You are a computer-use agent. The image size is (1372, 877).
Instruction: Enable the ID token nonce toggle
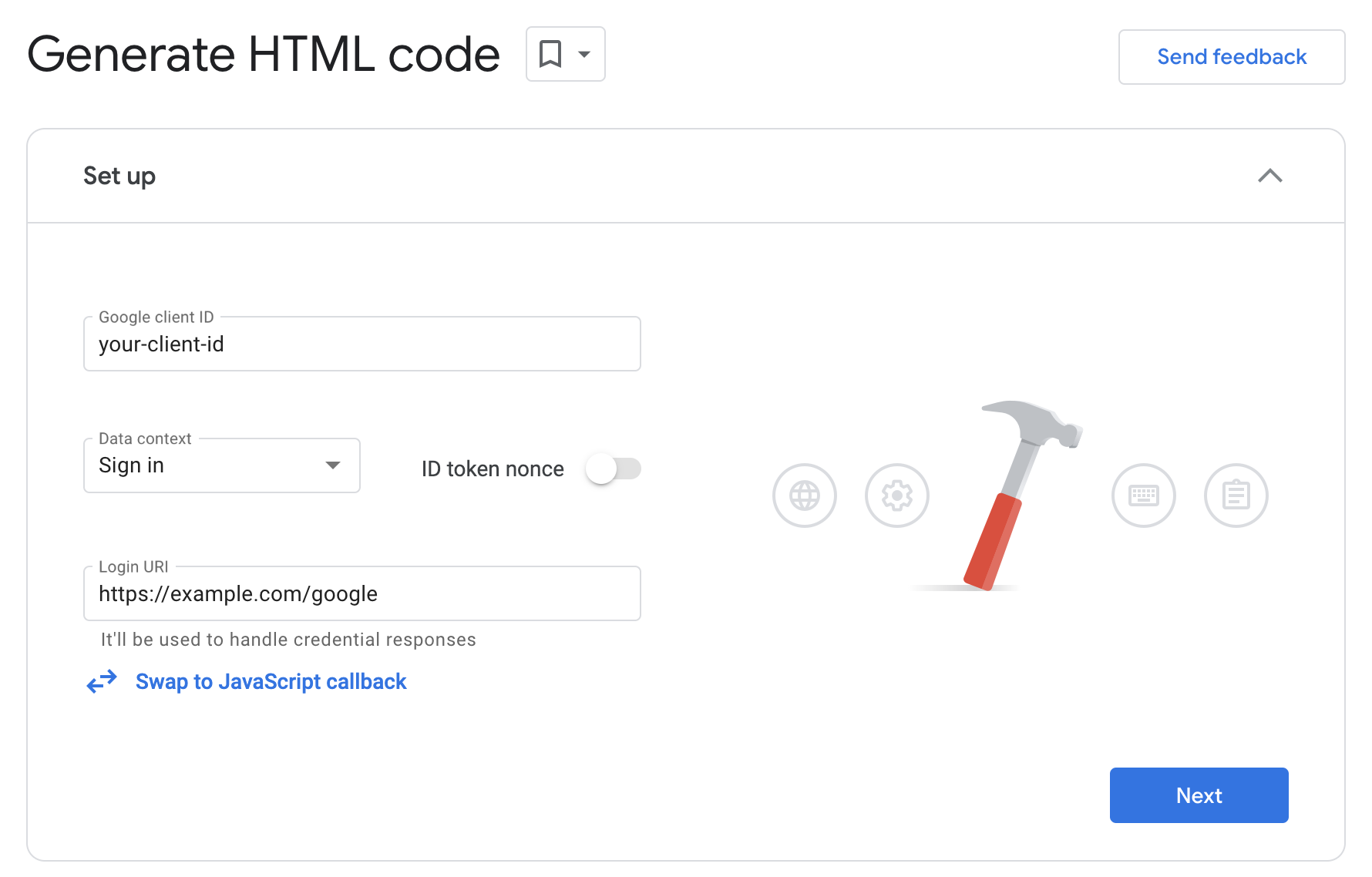[x=614, y=469]
